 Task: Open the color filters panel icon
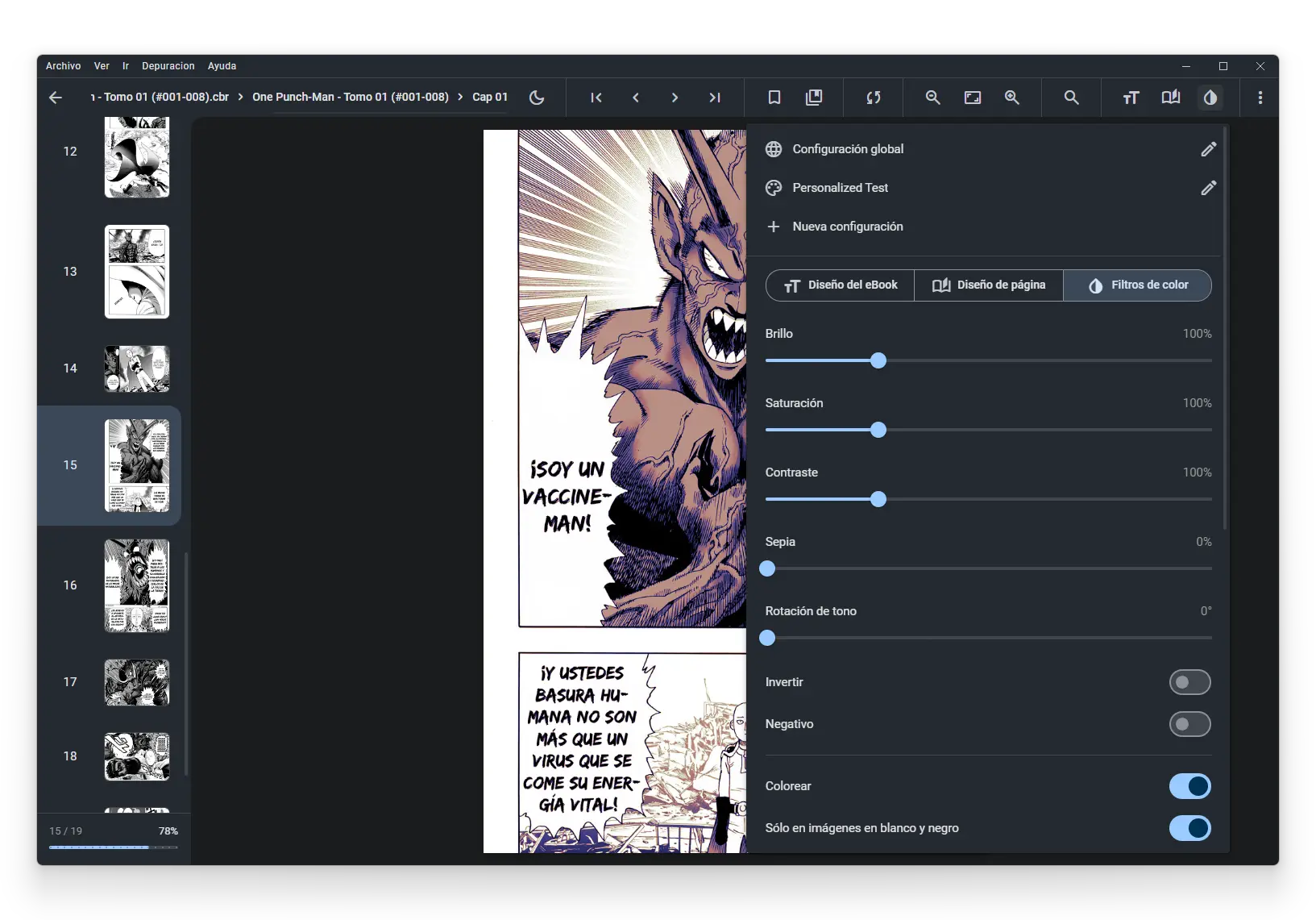(x=1212, y=98)
